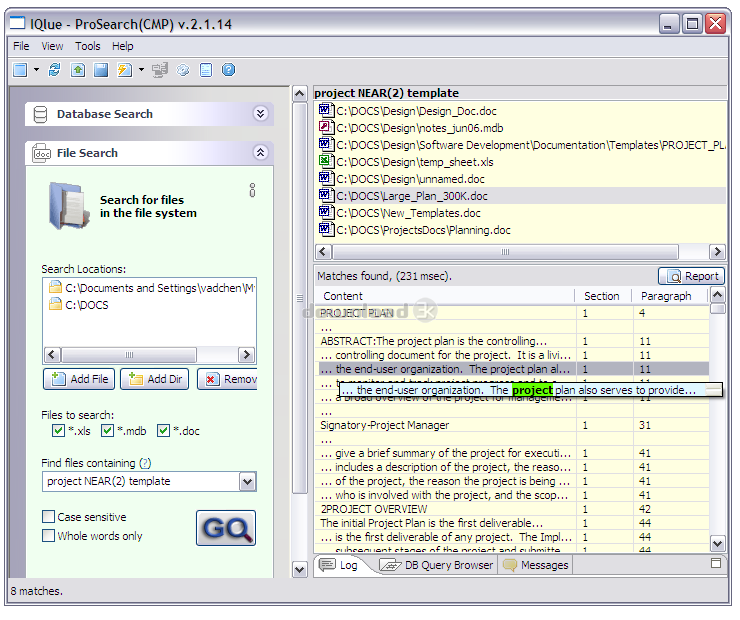Toggle the *.xls file type checkbox
Screen dimensions: 740x620
(x=58, y=431)
